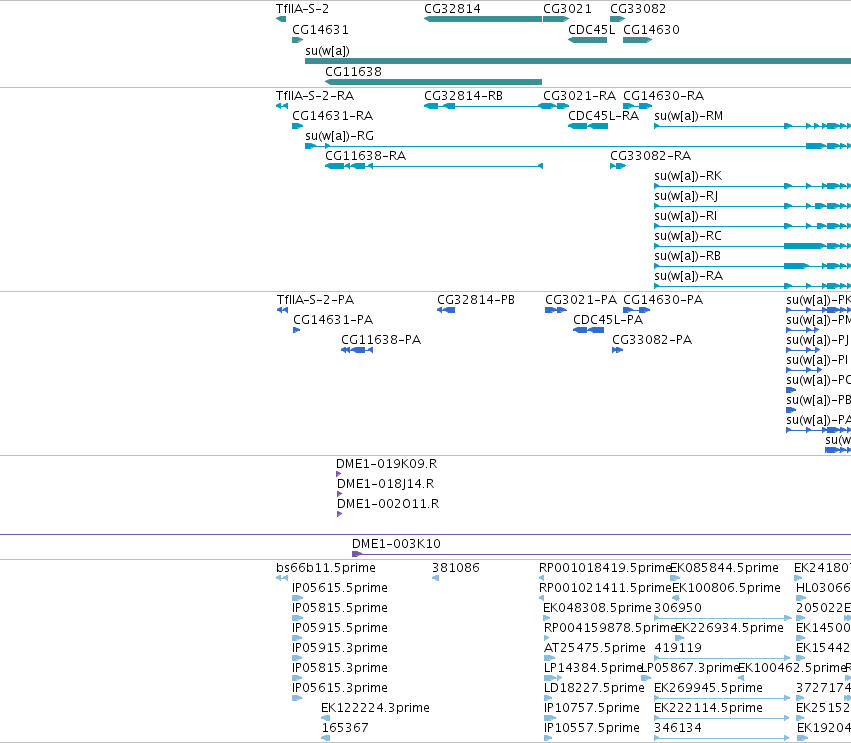This screenshot has width=851, height=743.
Task: Click the CG32814 gene arrow glyph
Action: coord(483,19)
